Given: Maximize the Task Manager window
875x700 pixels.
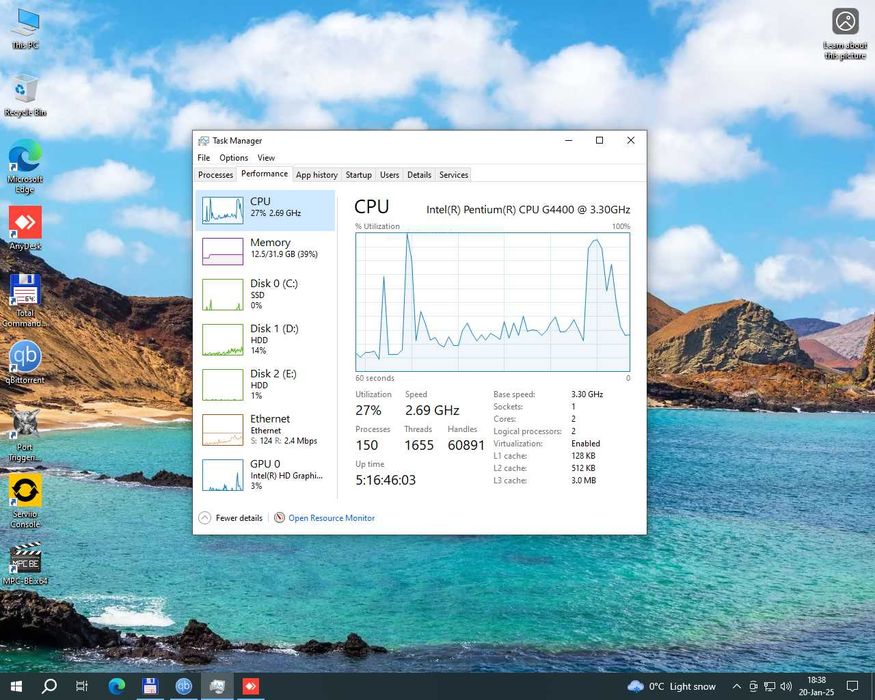Looking at the screenshot, I should (599, 141).
